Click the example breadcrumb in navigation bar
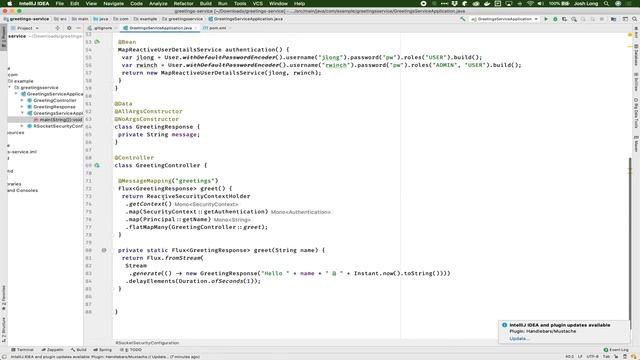The height and width of the screenshot is (360, 640). (145, 19)
